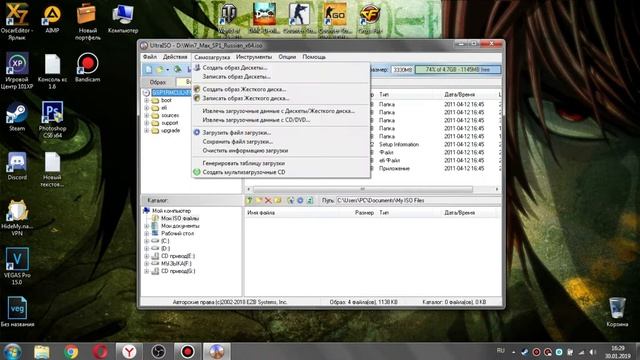Screen dimensions: 640x360
Task: Expand the upgrade folder node
Action: (x=147, y=131)
